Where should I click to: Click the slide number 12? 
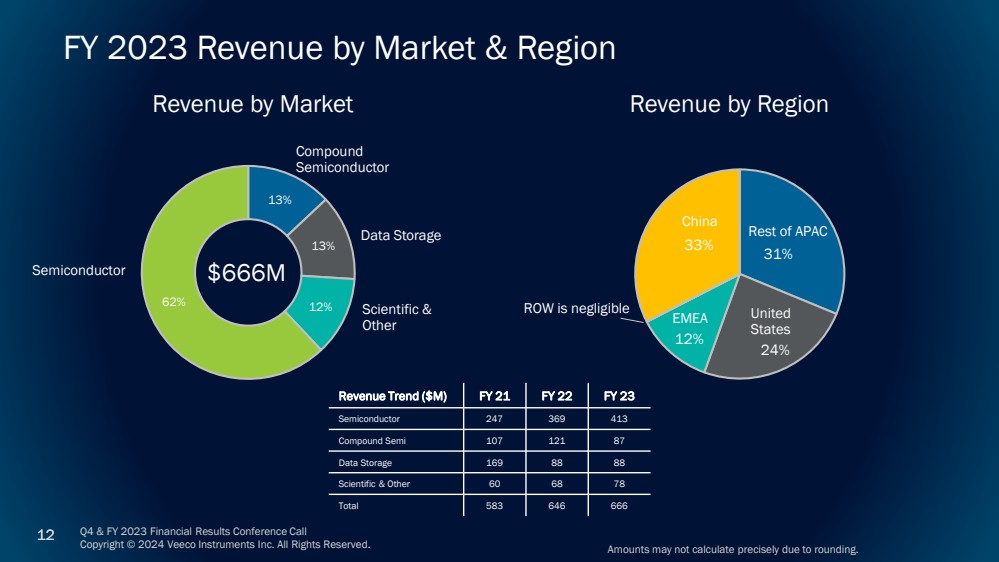coord(46,535)
